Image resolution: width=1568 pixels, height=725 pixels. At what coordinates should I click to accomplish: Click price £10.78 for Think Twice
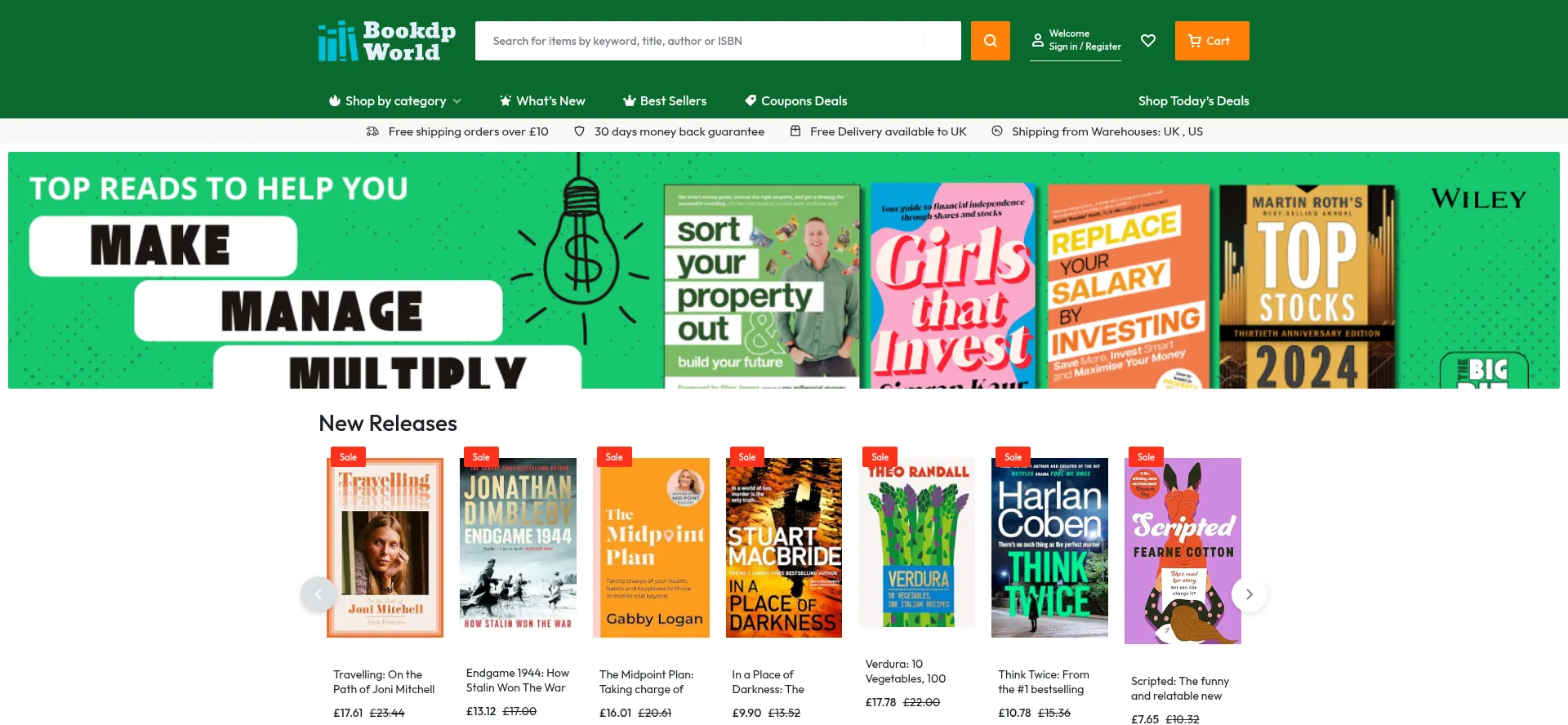pyautogui.click(x=1014, y=713)
